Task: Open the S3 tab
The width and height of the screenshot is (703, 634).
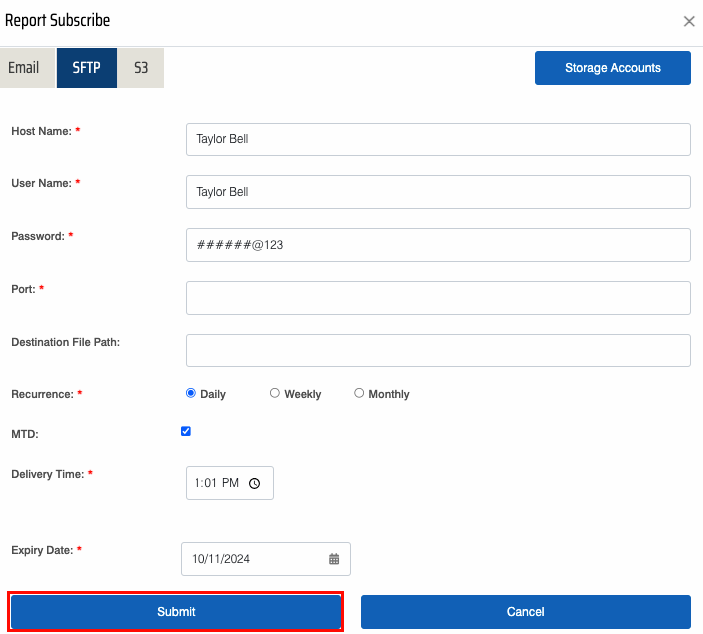Action: coord(141,68)
